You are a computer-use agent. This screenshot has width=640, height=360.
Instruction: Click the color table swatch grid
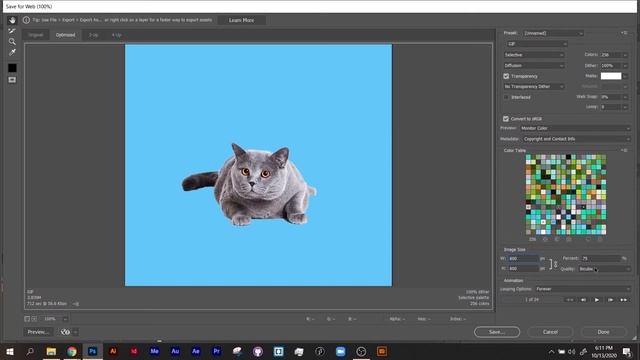click(566, 194)
